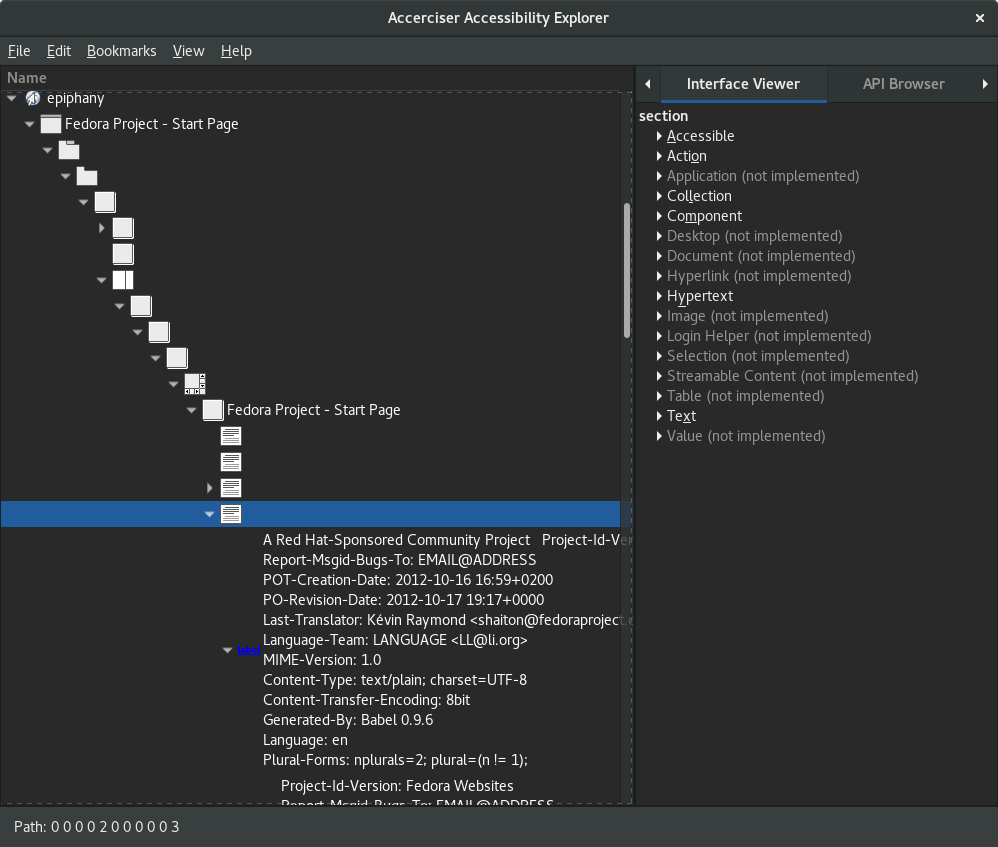
Task: Open the Edit menu
Action: [59, 51]
